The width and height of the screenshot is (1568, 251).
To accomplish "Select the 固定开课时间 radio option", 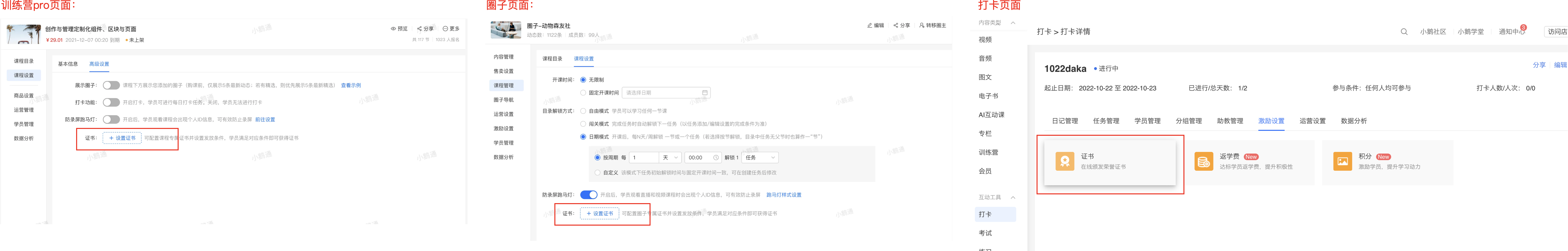I will tap(583, 93).
